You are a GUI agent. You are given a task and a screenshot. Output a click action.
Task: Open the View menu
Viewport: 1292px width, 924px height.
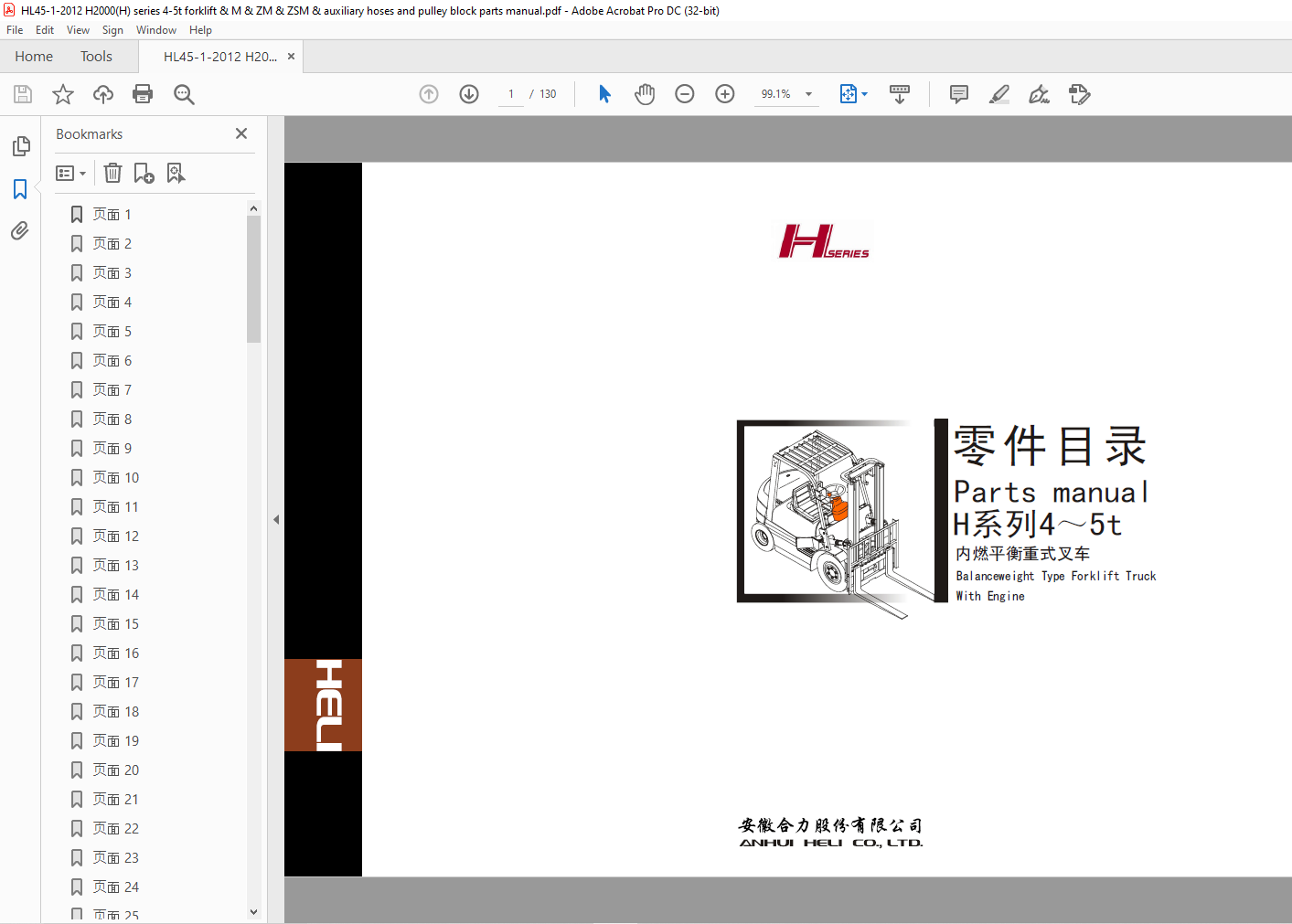pyautogui.click(x=78, y=30)
